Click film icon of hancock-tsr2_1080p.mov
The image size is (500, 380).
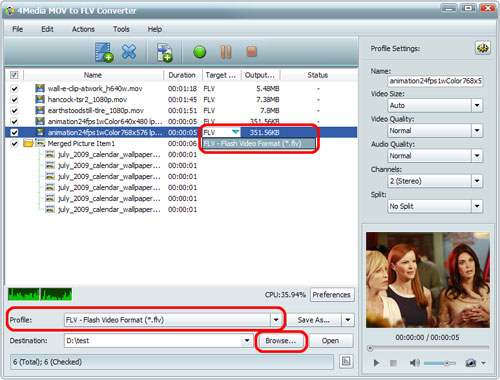tap(40, 99)
